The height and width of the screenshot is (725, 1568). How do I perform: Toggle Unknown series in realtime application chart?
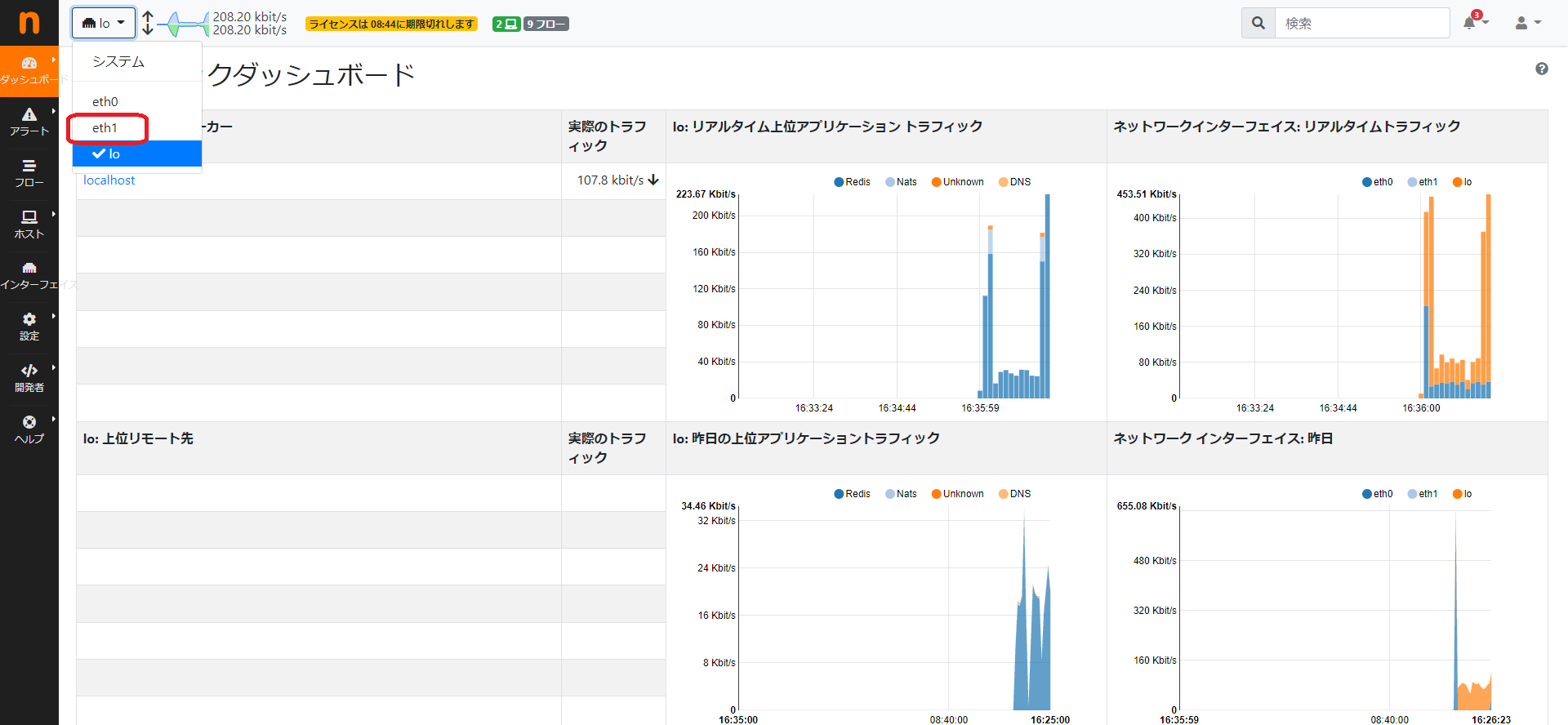pos(957,182)
